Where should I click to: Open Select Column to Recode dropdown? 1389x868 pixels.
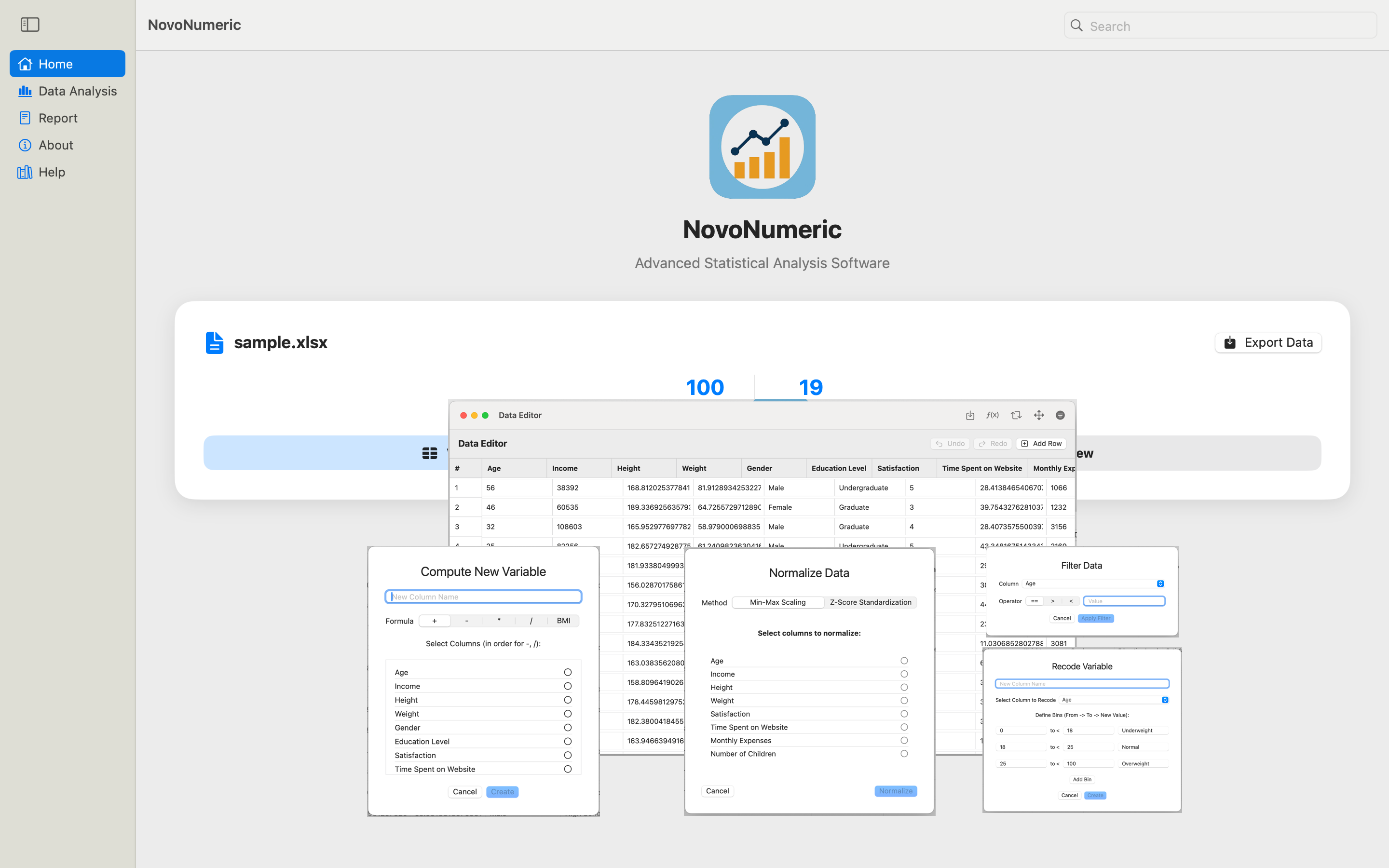click(x=1114, y=700)
